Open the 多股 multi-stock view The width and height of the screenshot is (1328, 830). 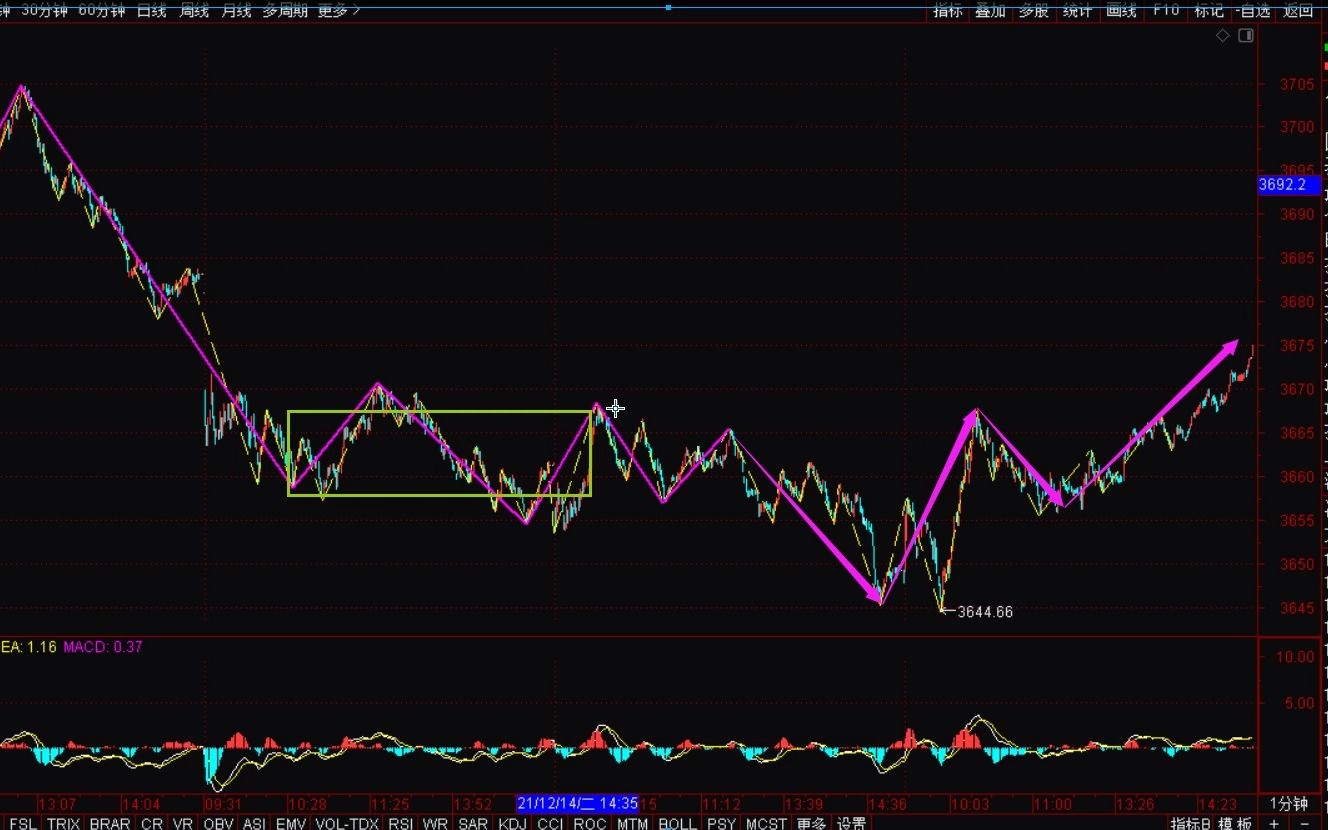coord(1034,10)
